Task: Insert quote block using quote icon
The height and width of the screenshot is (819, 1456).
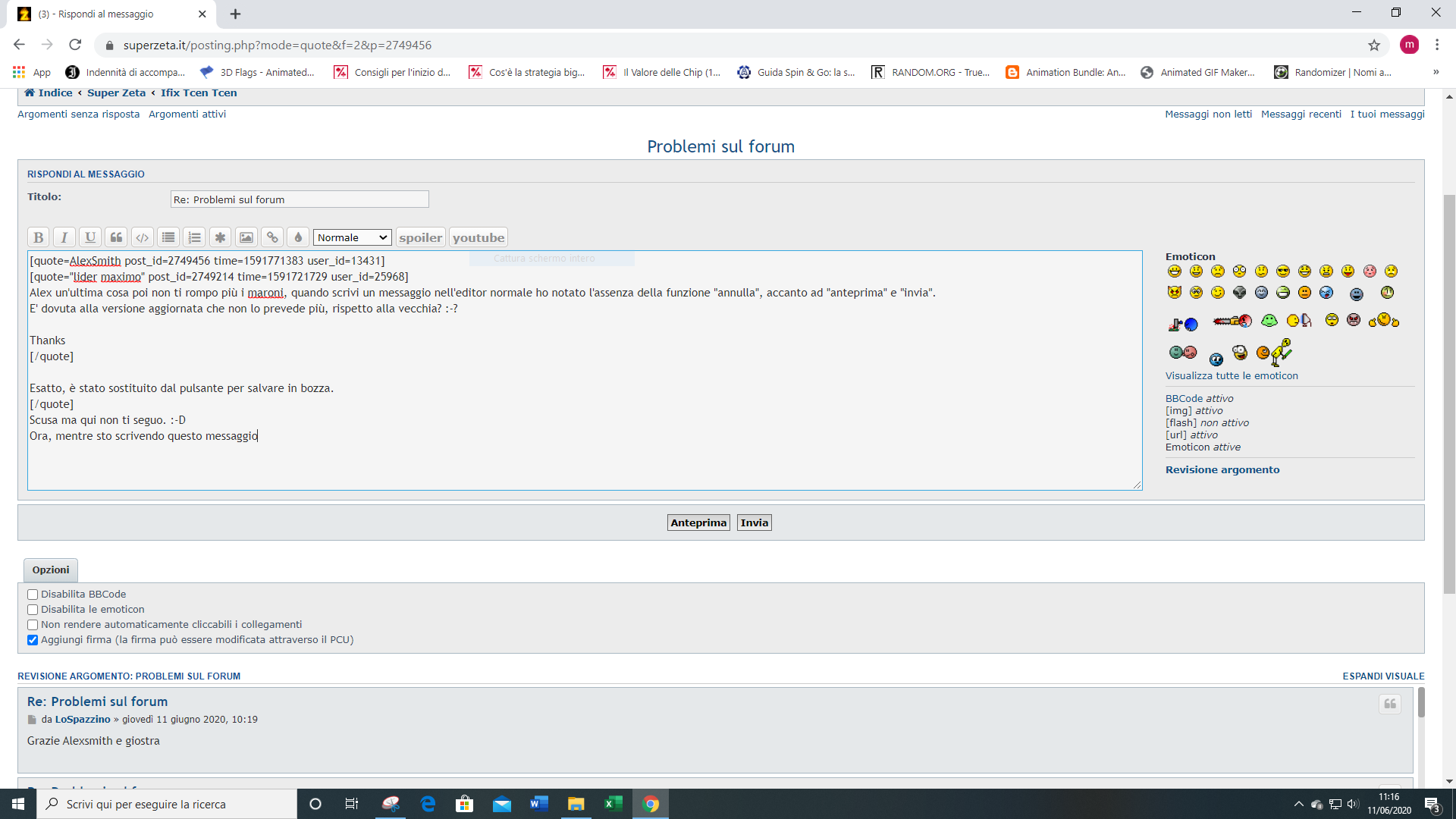Action: pyautogui.click(x=116, y=237)
